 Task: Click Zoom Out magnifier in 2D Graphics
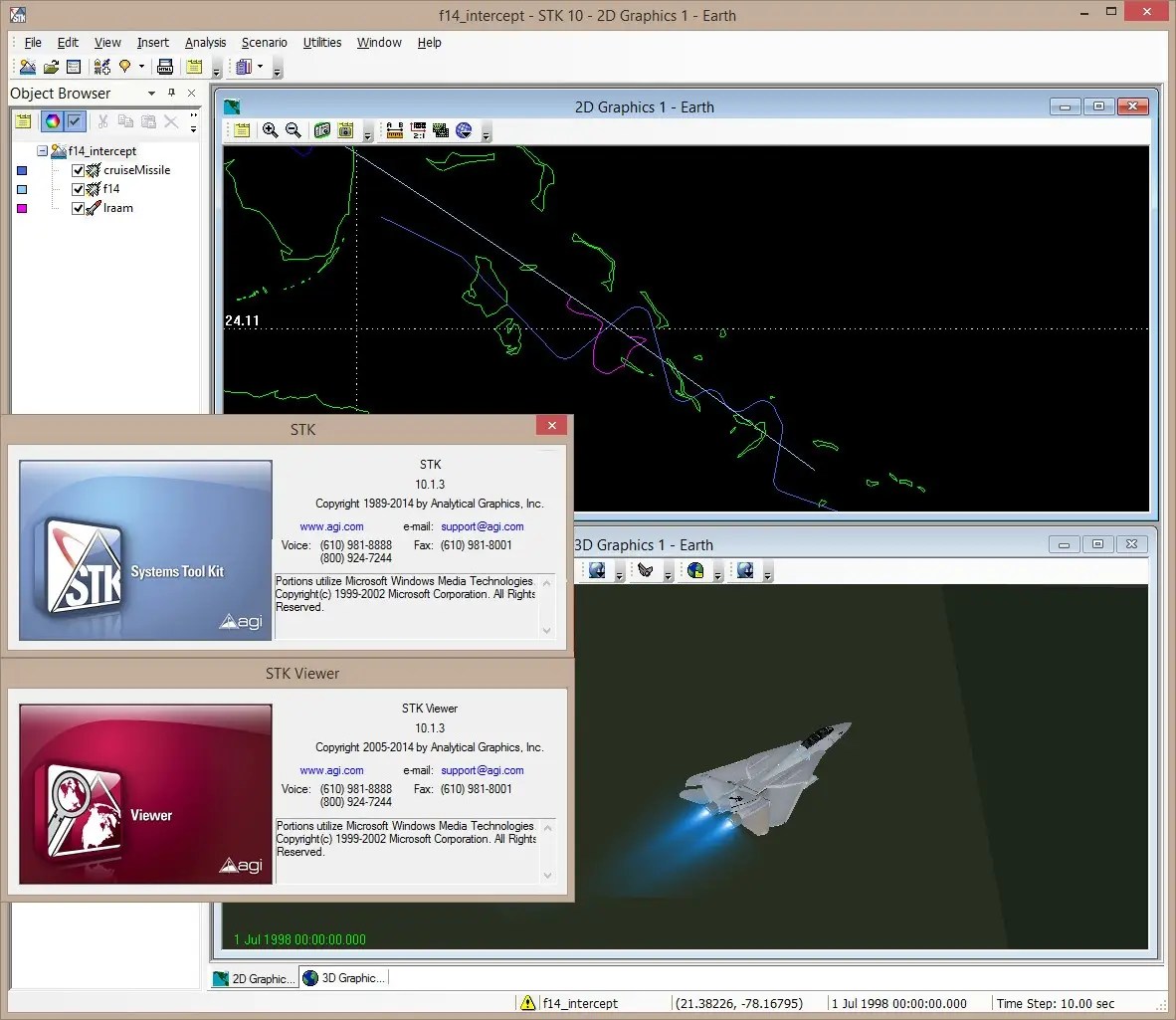click(294, 130)
